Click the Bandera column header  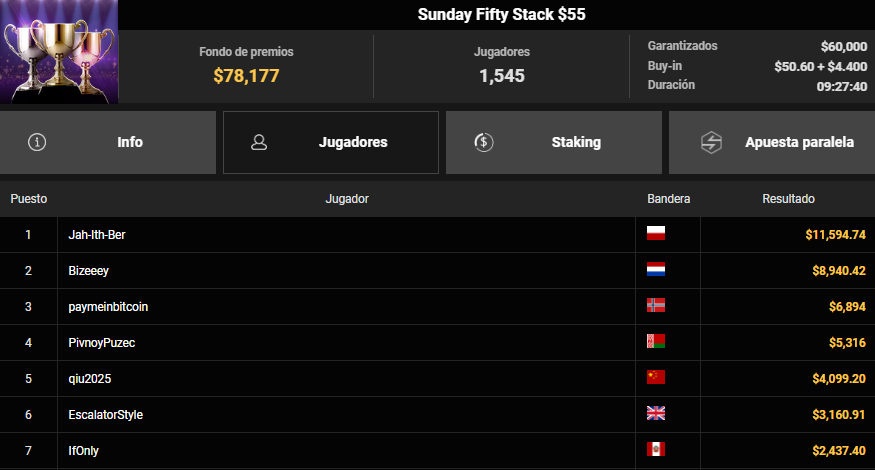click(x=669, y=199)
